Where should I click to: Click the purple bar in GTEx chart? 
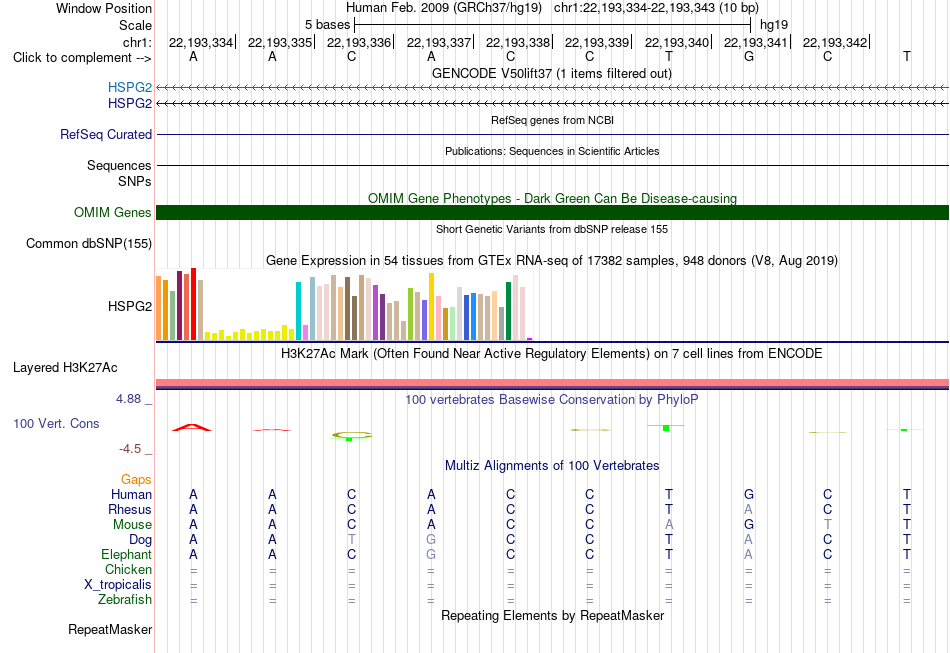(375, 313)
